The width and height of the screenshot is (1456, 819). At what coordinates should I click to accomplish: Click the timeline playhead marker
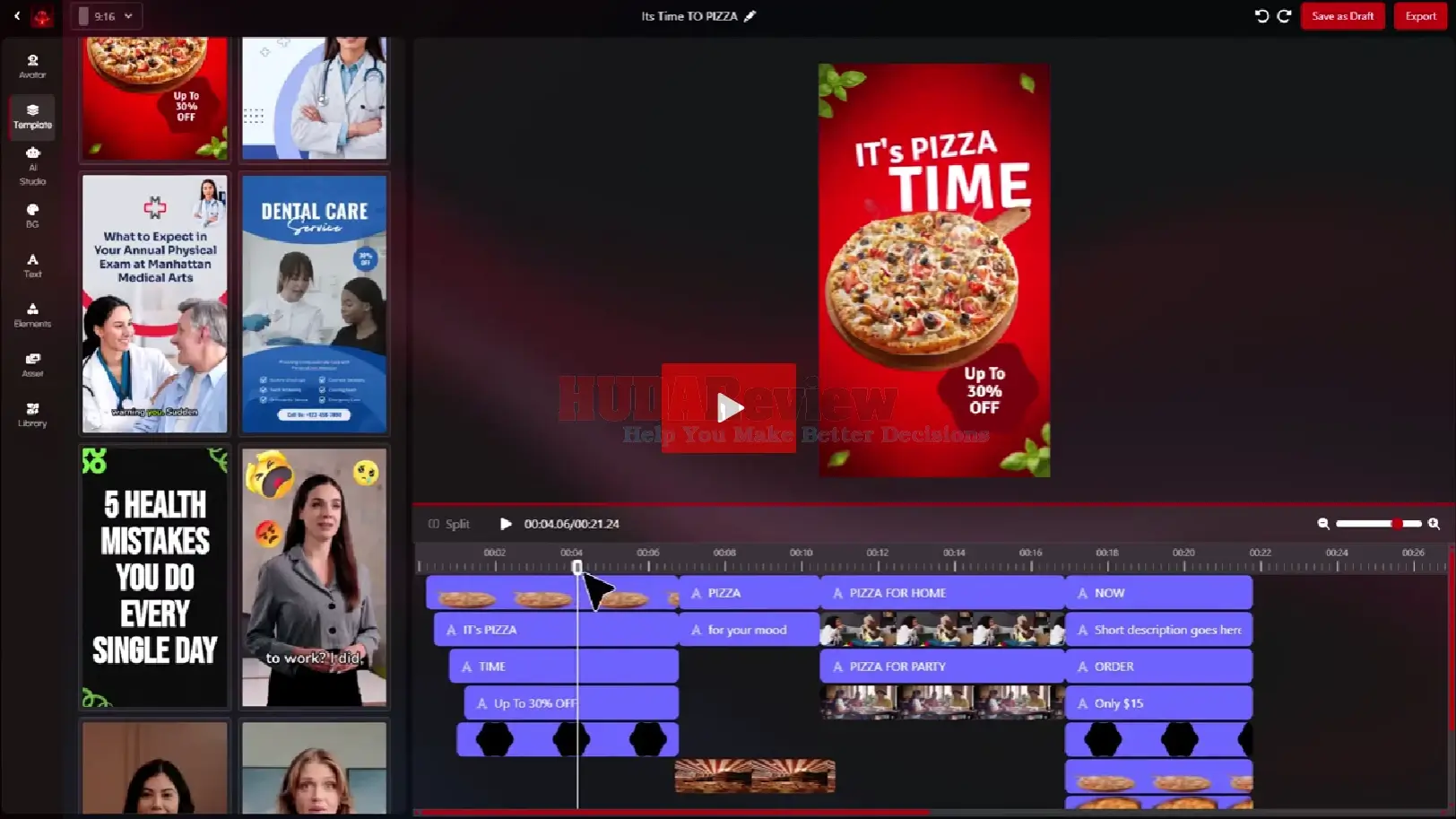(577, 567)
